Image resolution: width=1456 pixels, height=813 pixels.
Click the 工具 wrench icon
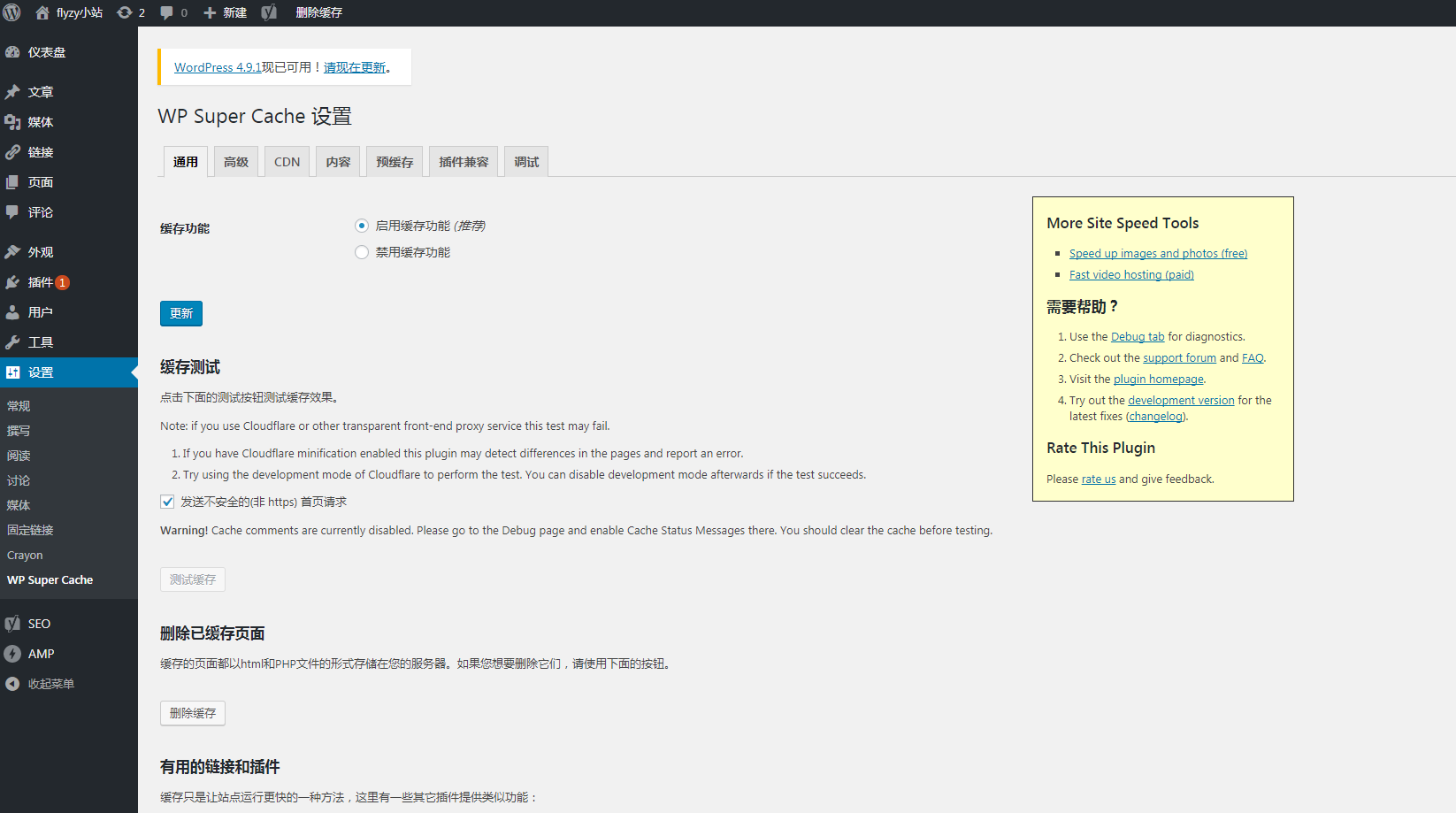12,342
